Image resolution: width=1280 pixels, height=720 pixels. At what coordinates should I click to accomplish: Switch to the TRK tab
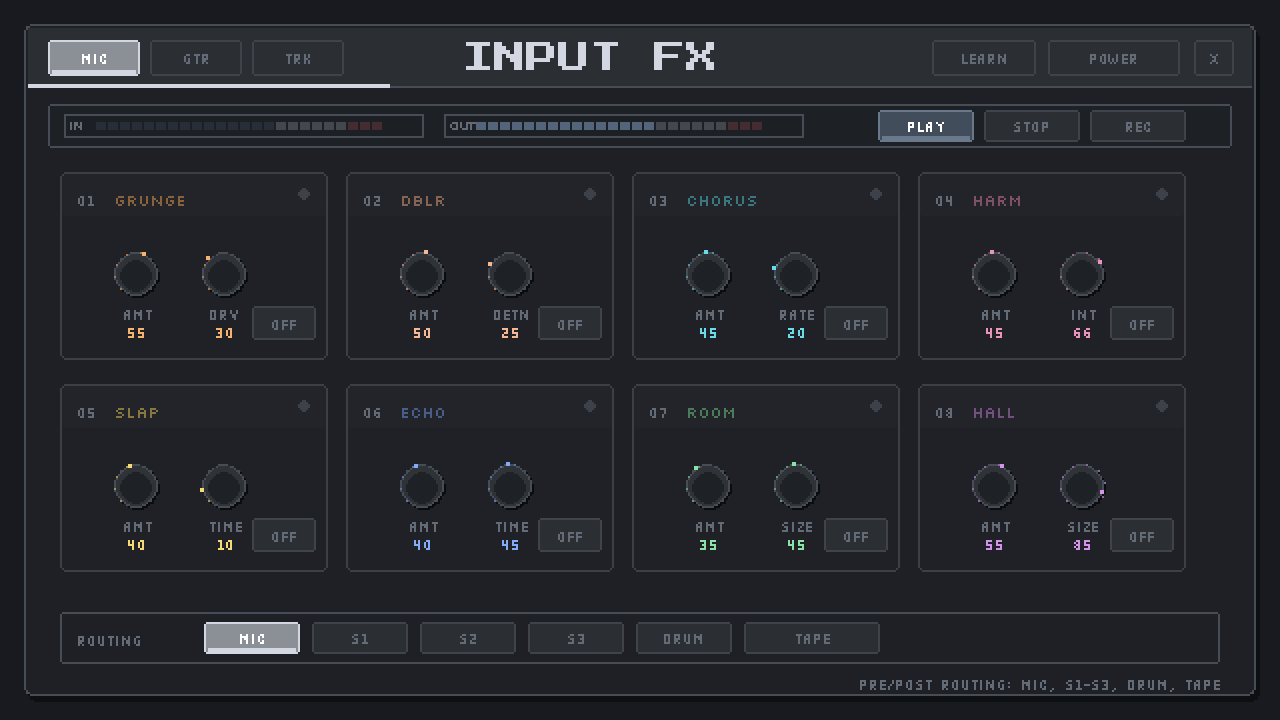298,58
